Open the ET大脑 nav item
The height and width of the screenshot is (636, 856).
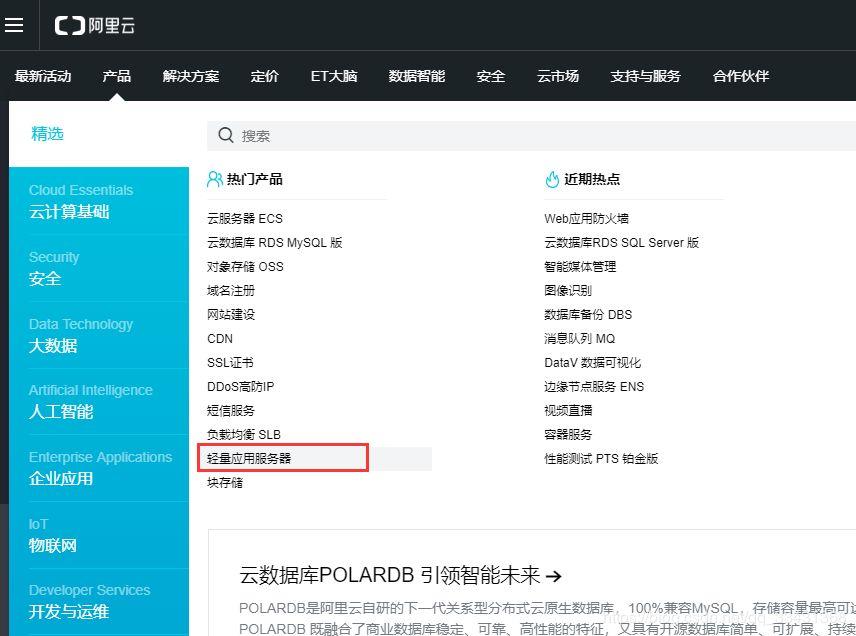click(334, 76)
